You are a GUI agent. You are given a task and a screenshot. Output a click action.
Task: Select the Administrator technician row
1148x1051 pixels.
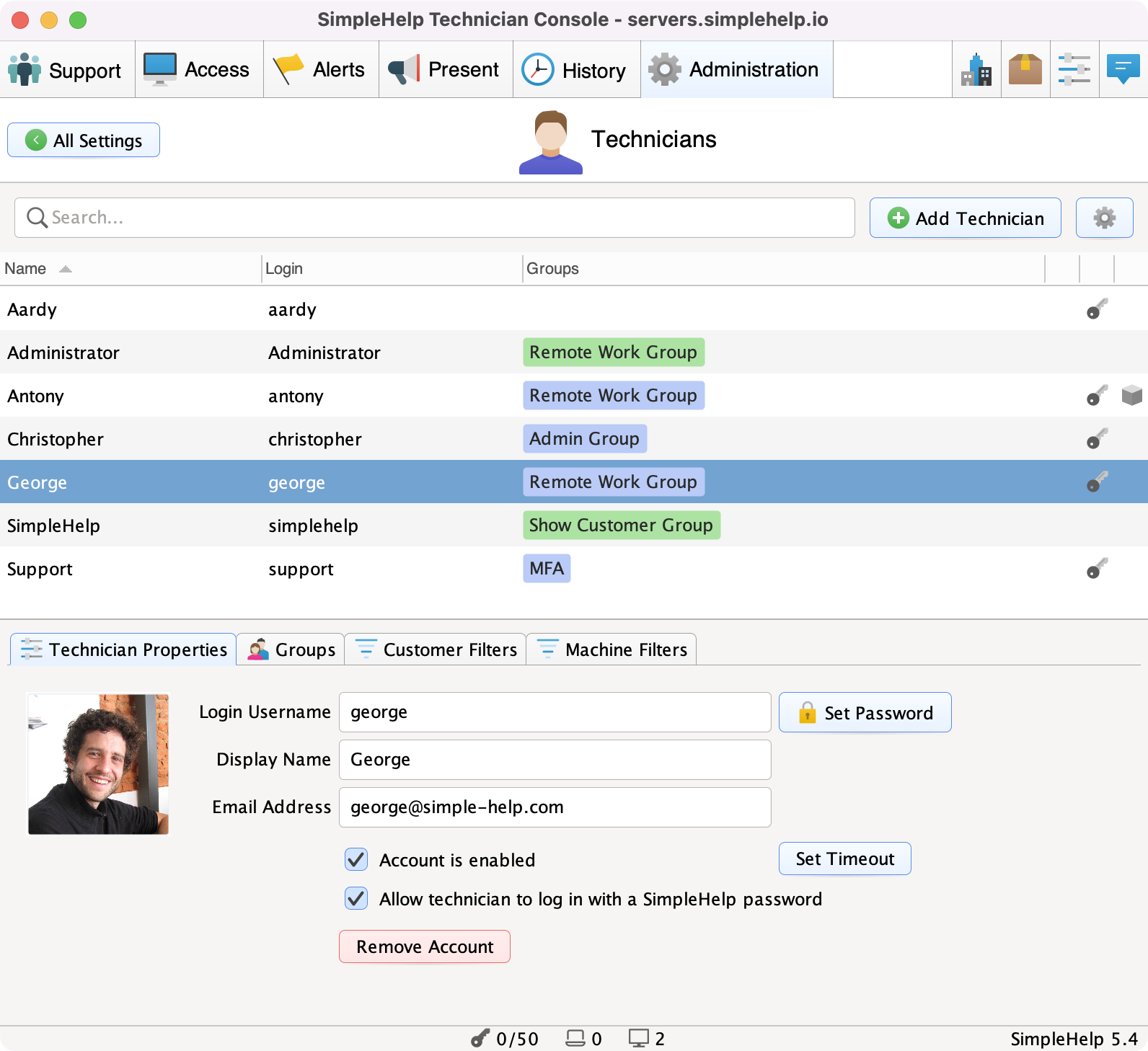[x=574, y=352]
